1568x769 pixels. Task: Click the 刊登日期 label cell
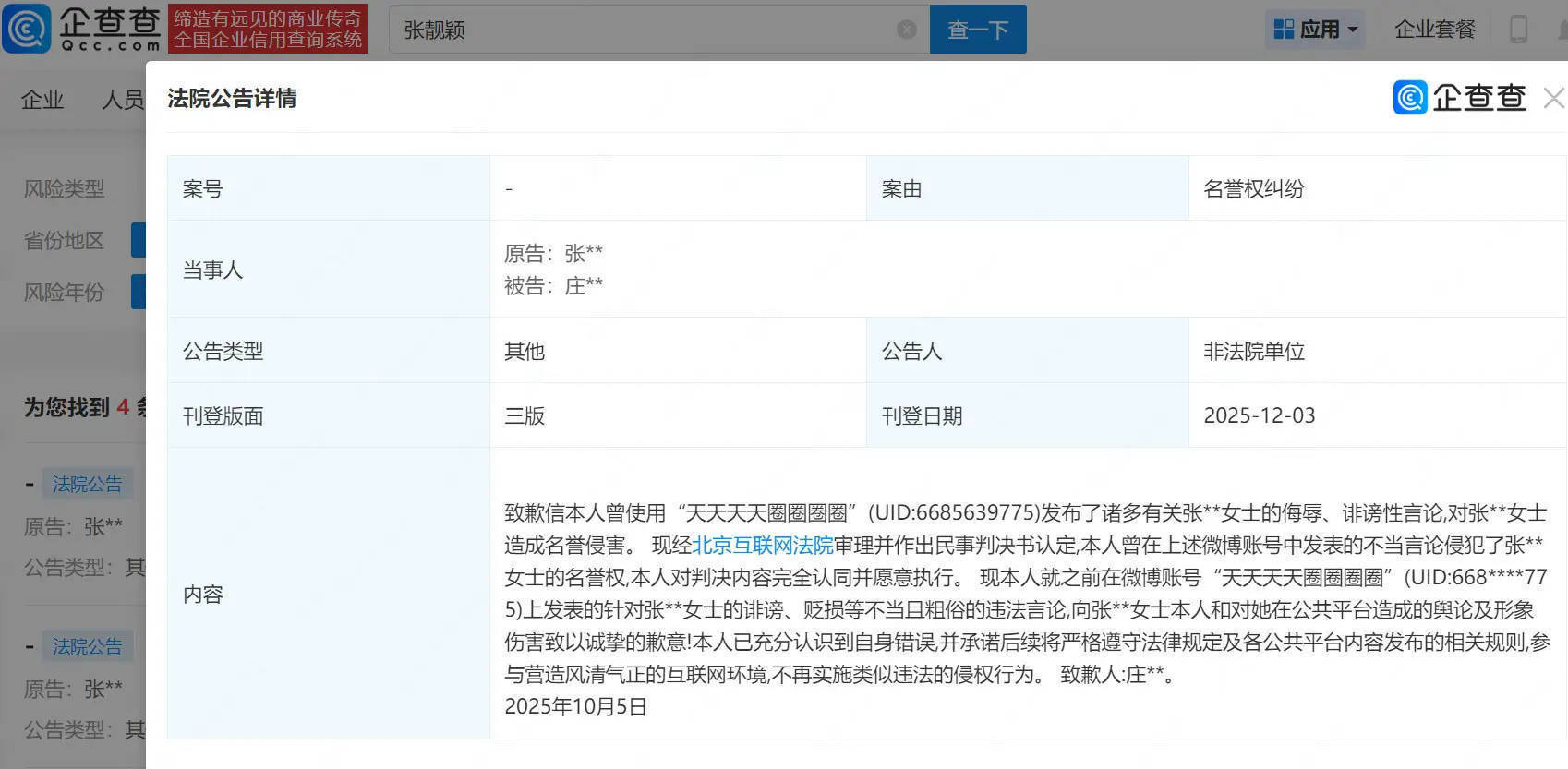[x=1027, y=415]
